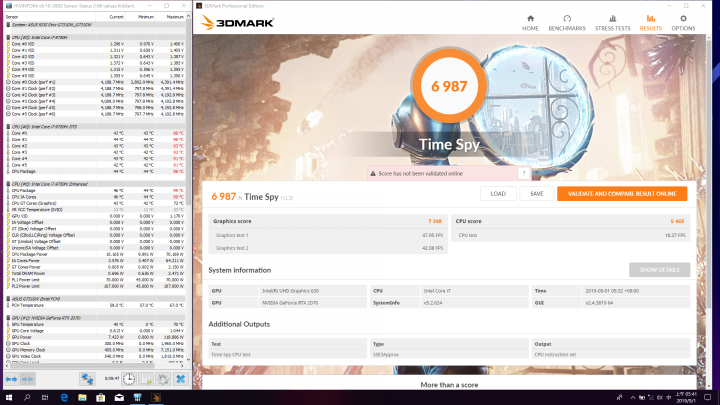This screenshot has height=405, width=720.
Task: Select the IA Cores Power row
Action: click(95, 260)
